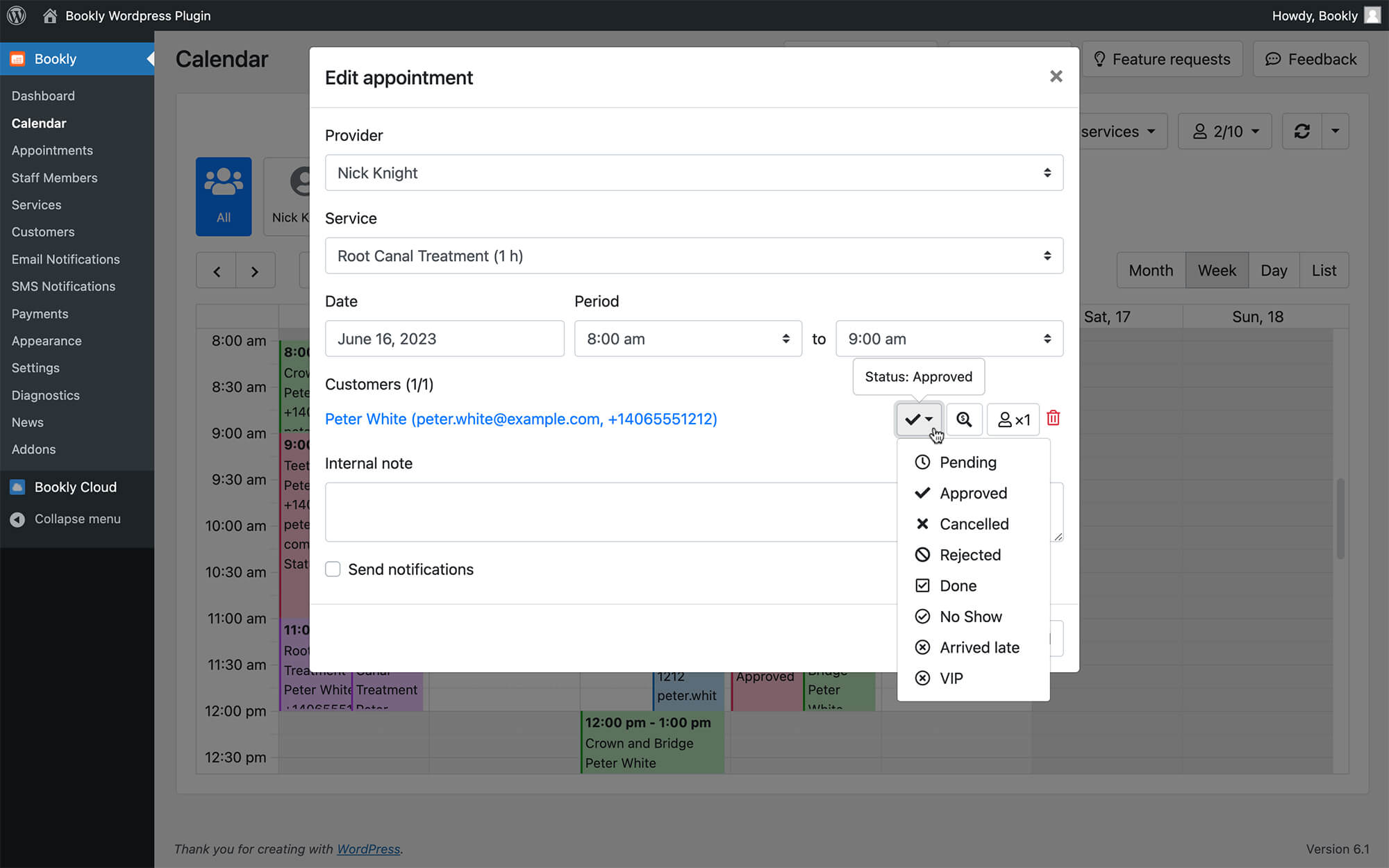Open SMS Notifications in sidebar

(x=63, y=286)
